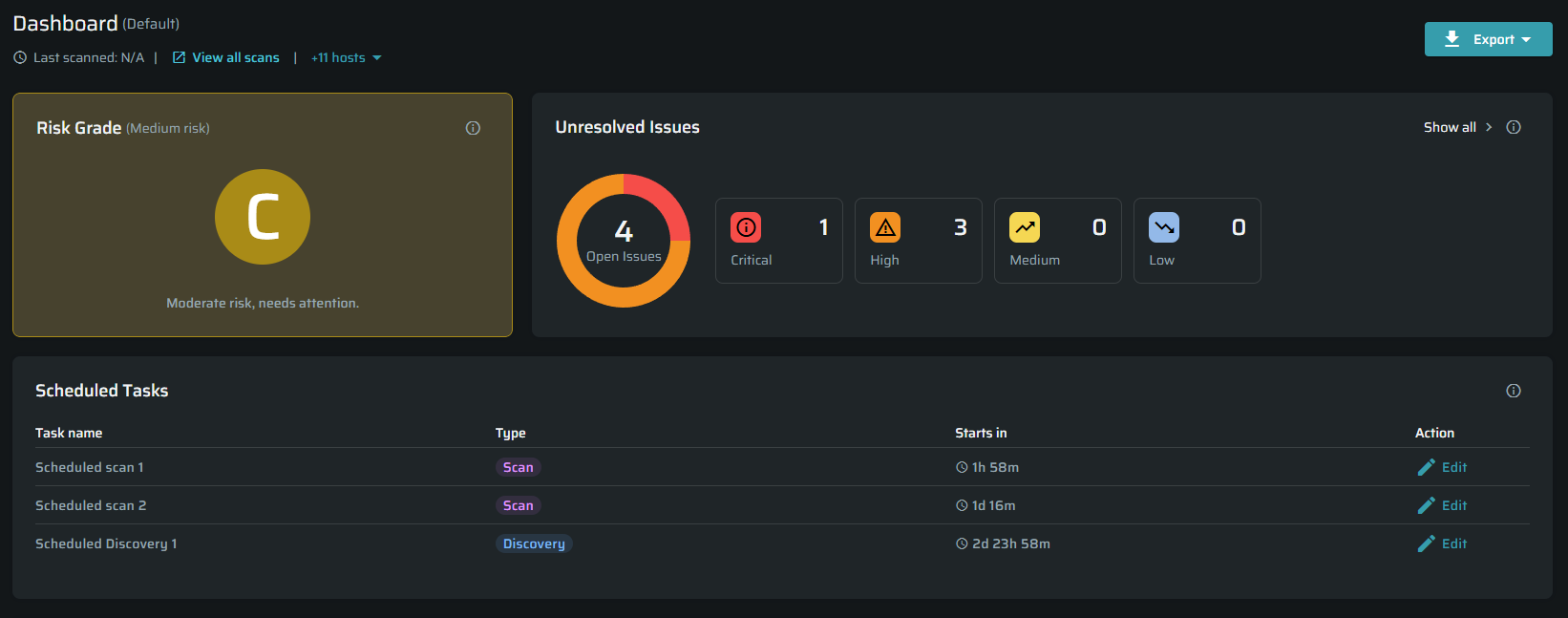The image size is (1568, 618).
Task: Click the 2d 23h 58m start time
Action: 1011,543
